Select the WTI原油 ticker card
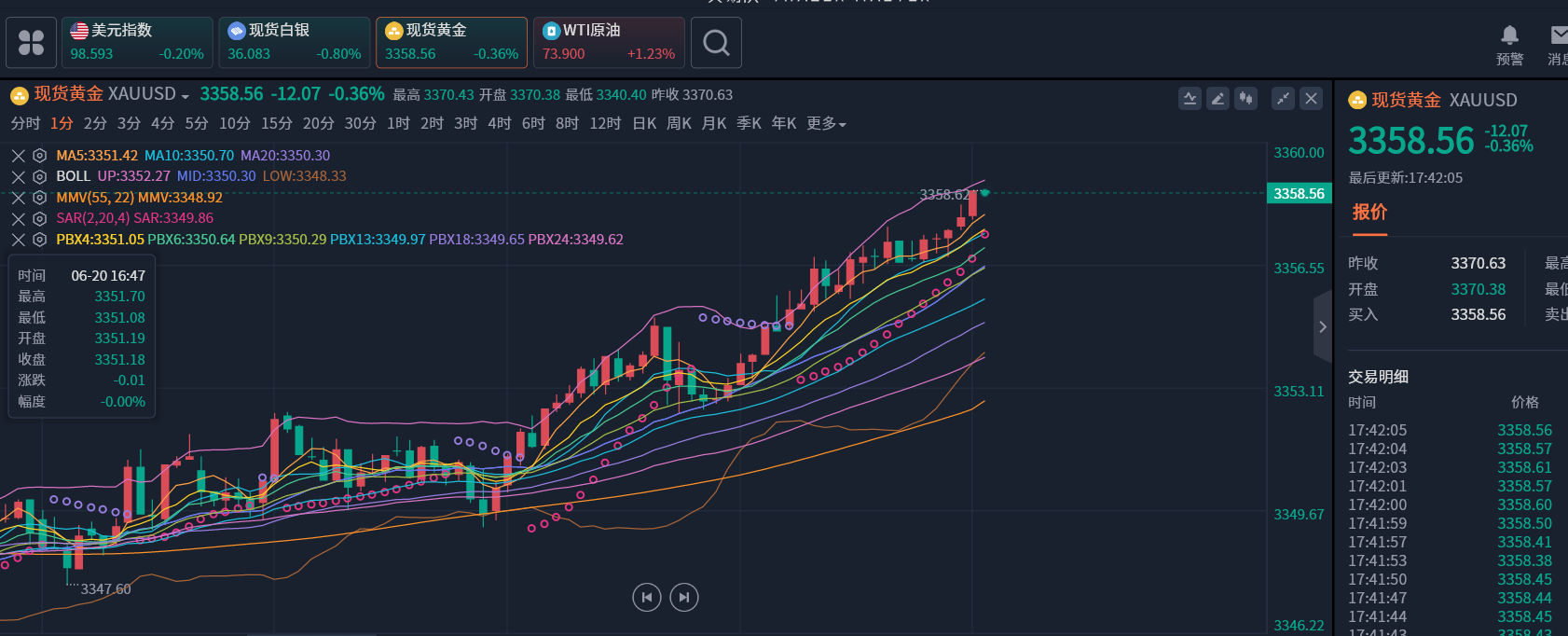The image size is (1568, 636). [609, 43]
